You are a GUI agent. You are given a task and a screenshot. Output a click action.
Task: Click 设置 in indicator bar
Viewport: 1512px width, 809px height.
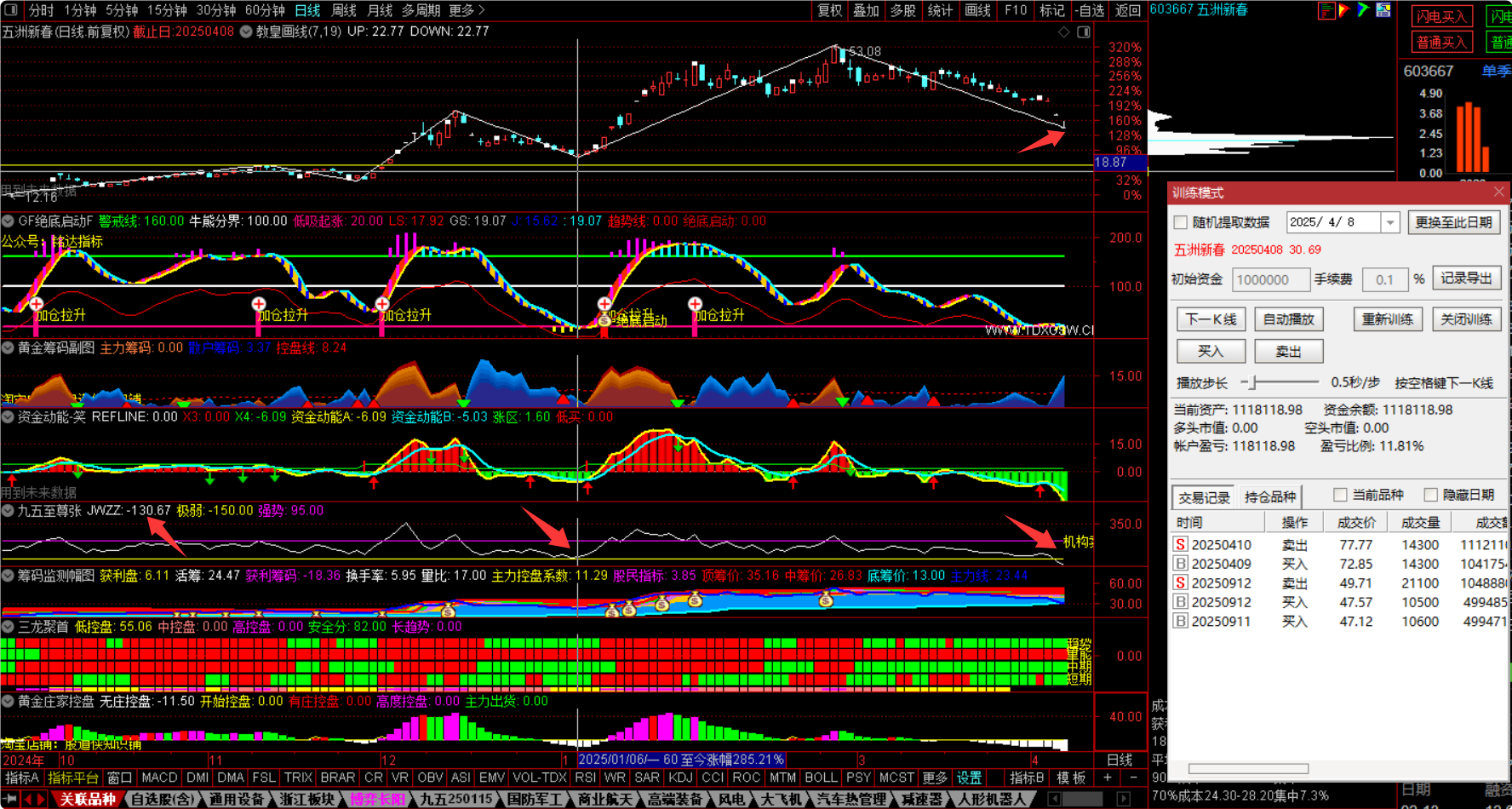(969, 777)
